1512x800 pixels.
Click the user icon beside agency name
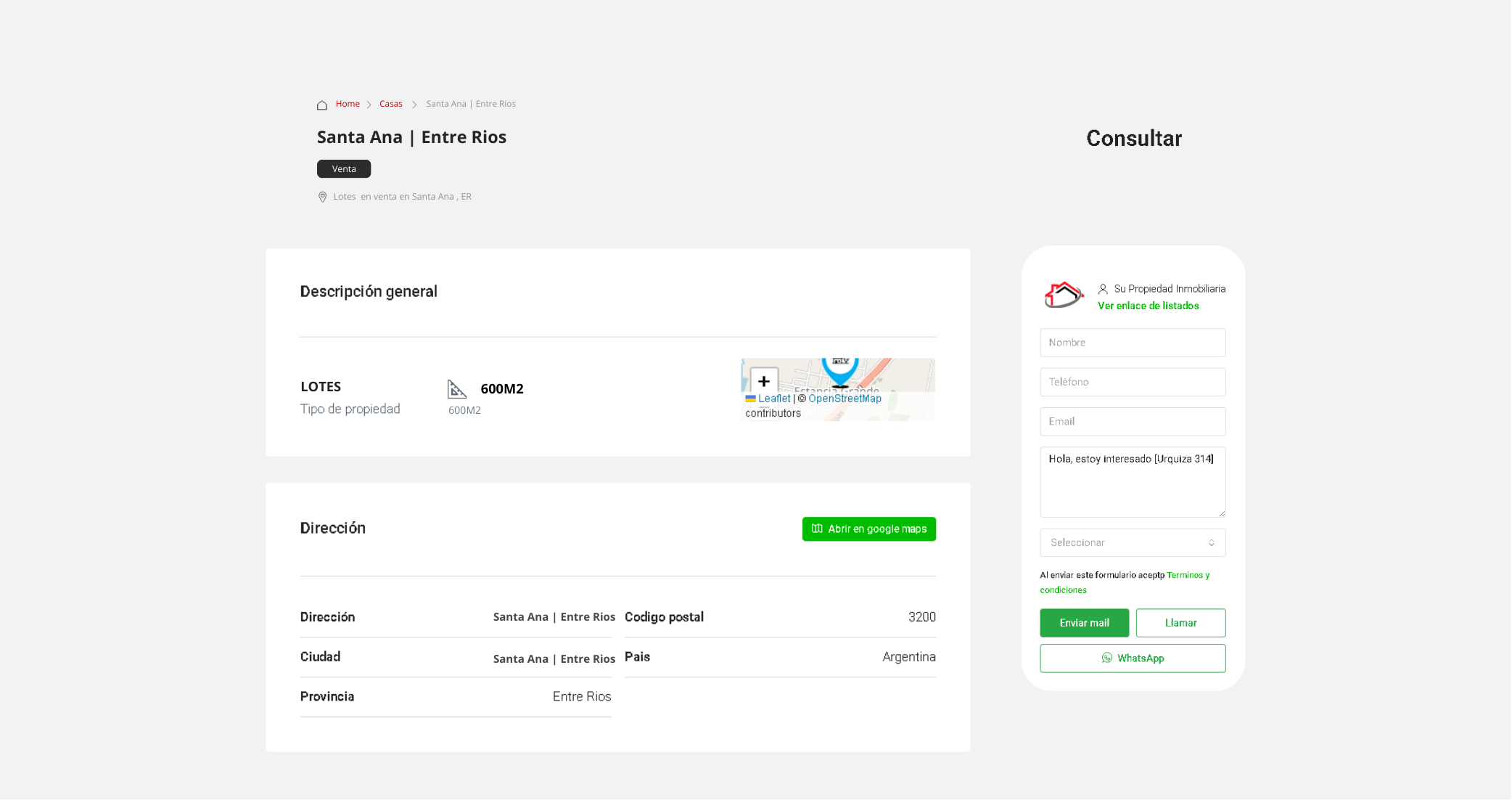[x=1103, y=289]
